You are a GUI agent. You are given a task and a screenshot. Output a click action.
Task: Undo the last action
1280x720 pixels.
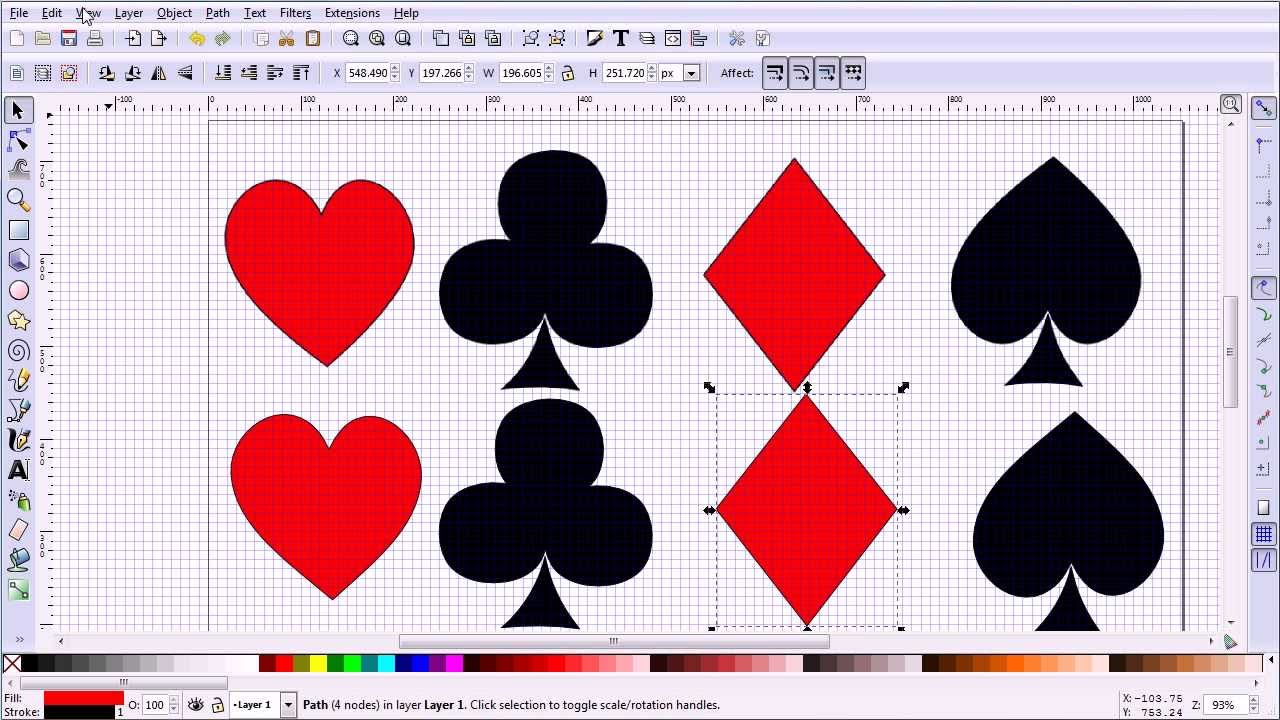(197, 38)
